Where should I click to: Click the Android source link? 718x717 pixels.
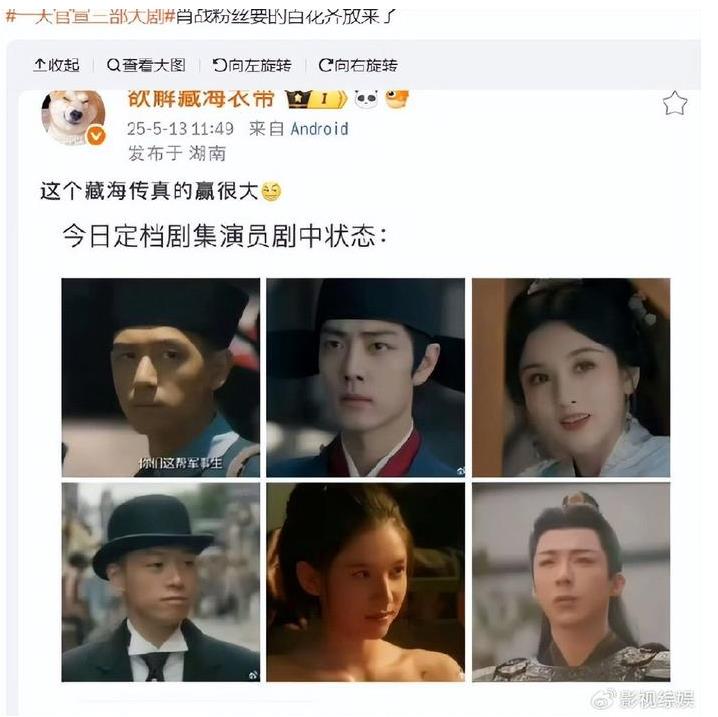(x=319, y=129)
